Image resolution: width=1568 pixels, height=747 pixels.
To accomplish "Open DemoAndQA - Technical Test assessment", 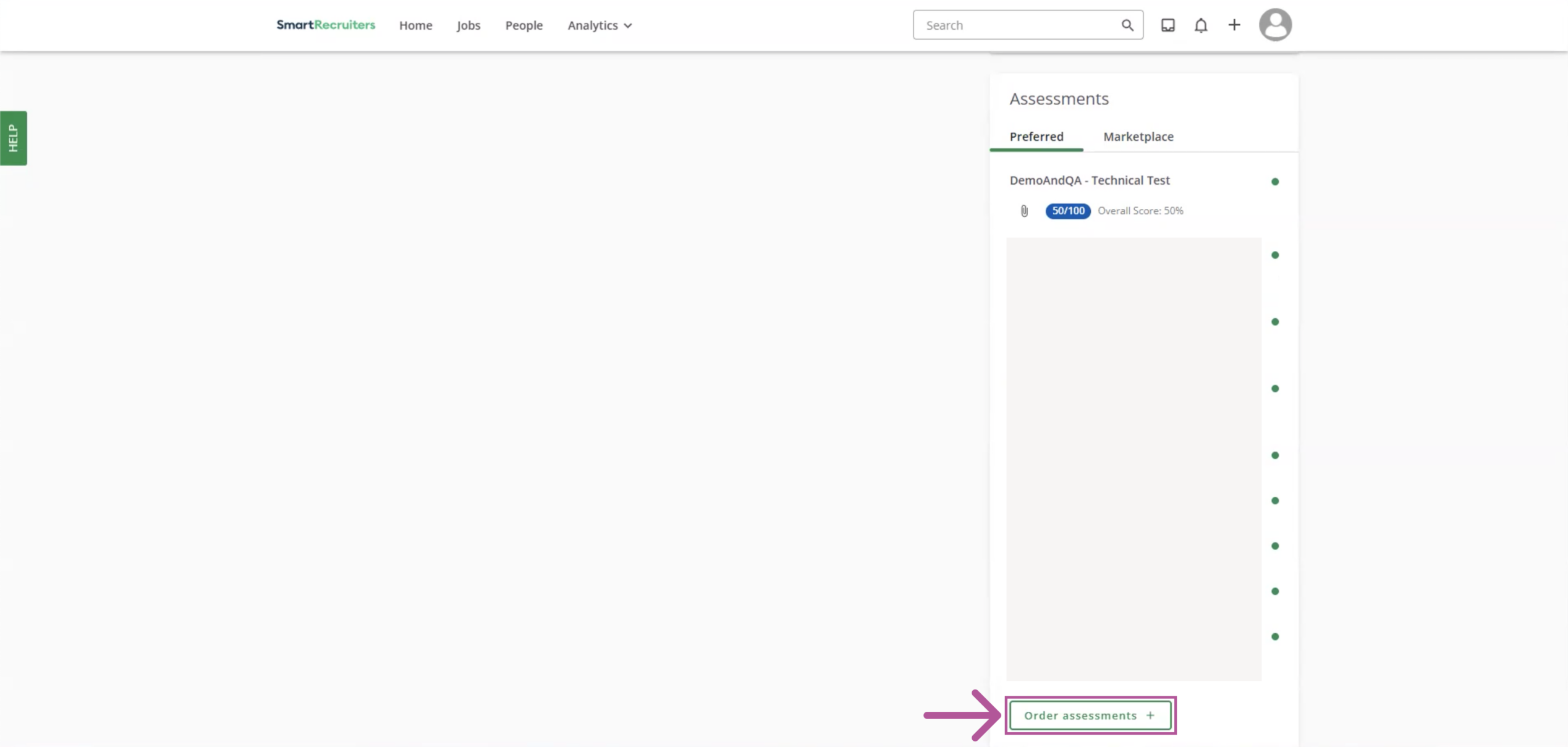I will click(1089, 180).
